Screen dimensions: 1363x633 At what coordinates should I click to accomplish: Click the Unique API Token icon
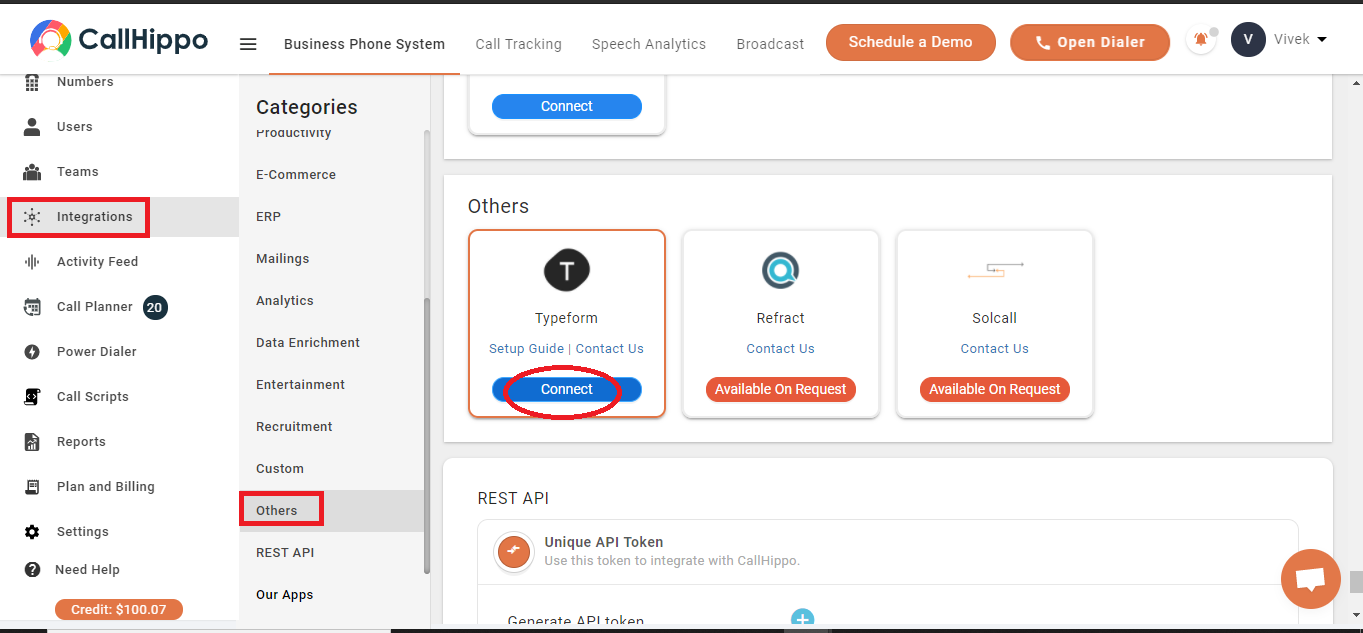(x=514, y=551)
